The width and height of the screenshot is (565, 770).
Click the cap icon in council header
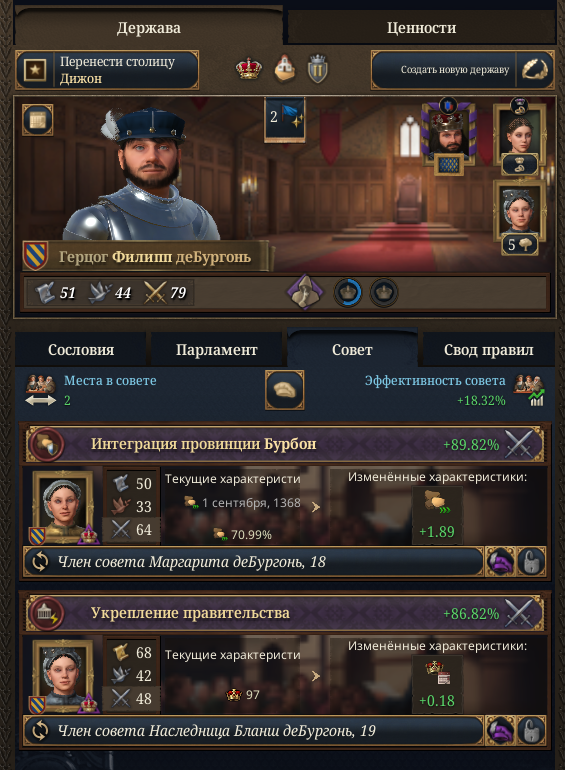[285, 390]
